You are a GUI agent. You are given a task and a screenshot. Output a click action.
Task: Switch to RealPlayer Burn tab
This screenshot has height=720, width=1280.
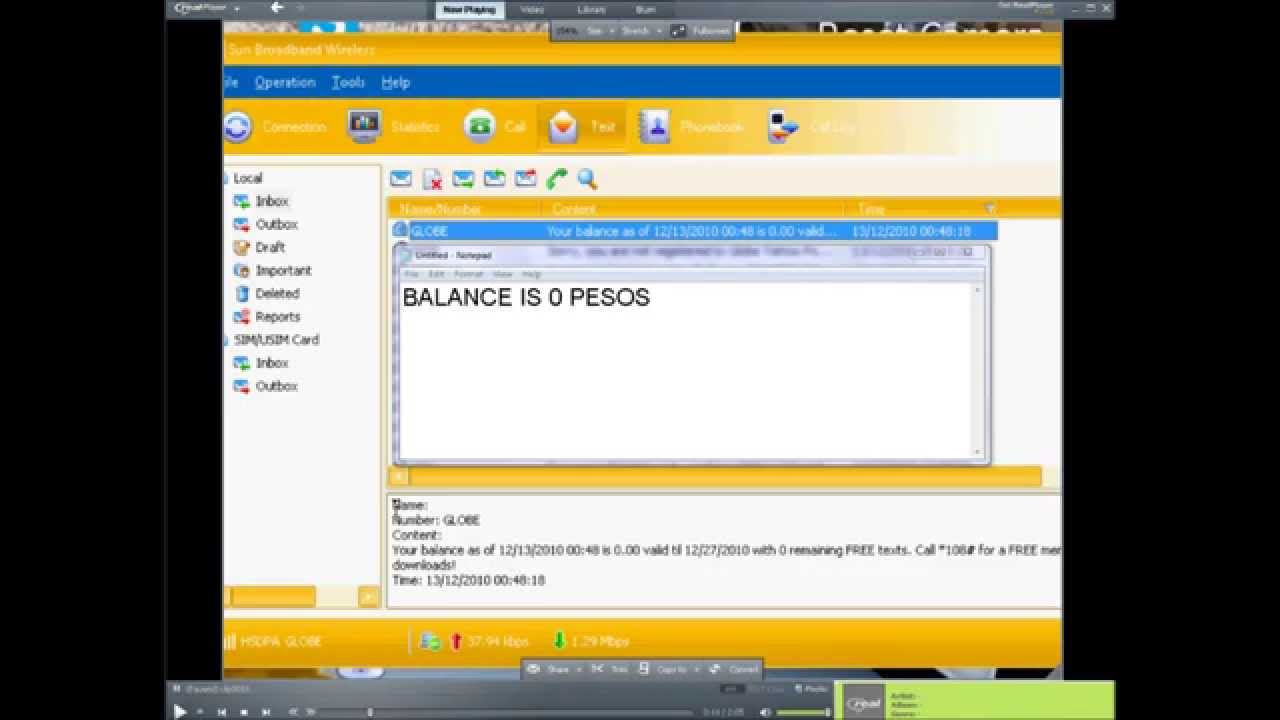645,10
